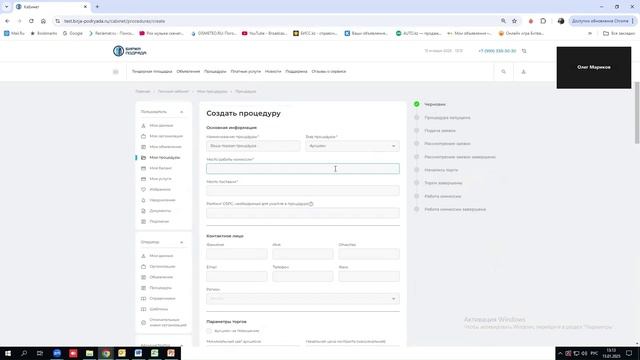Click the search magnifier icon in the site navbar
This screenshot has width=640, height=360.
pos(503,72)
